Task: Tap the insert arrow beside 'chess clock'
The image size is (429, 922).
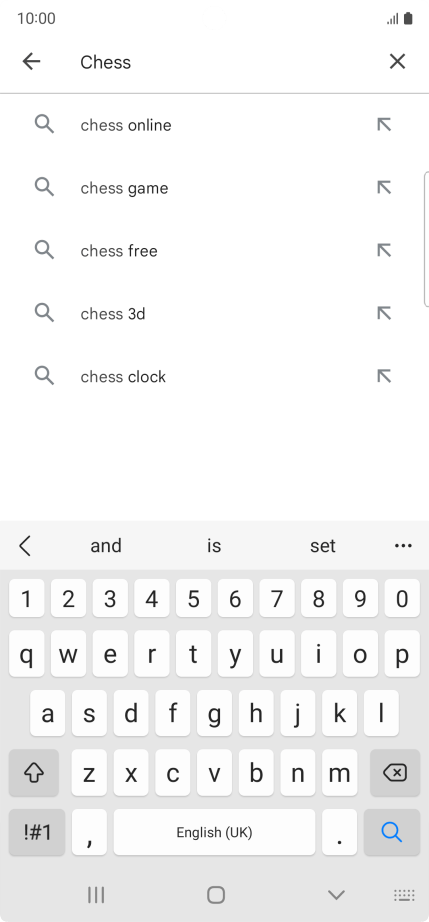Action: click(x=384, y=376)
